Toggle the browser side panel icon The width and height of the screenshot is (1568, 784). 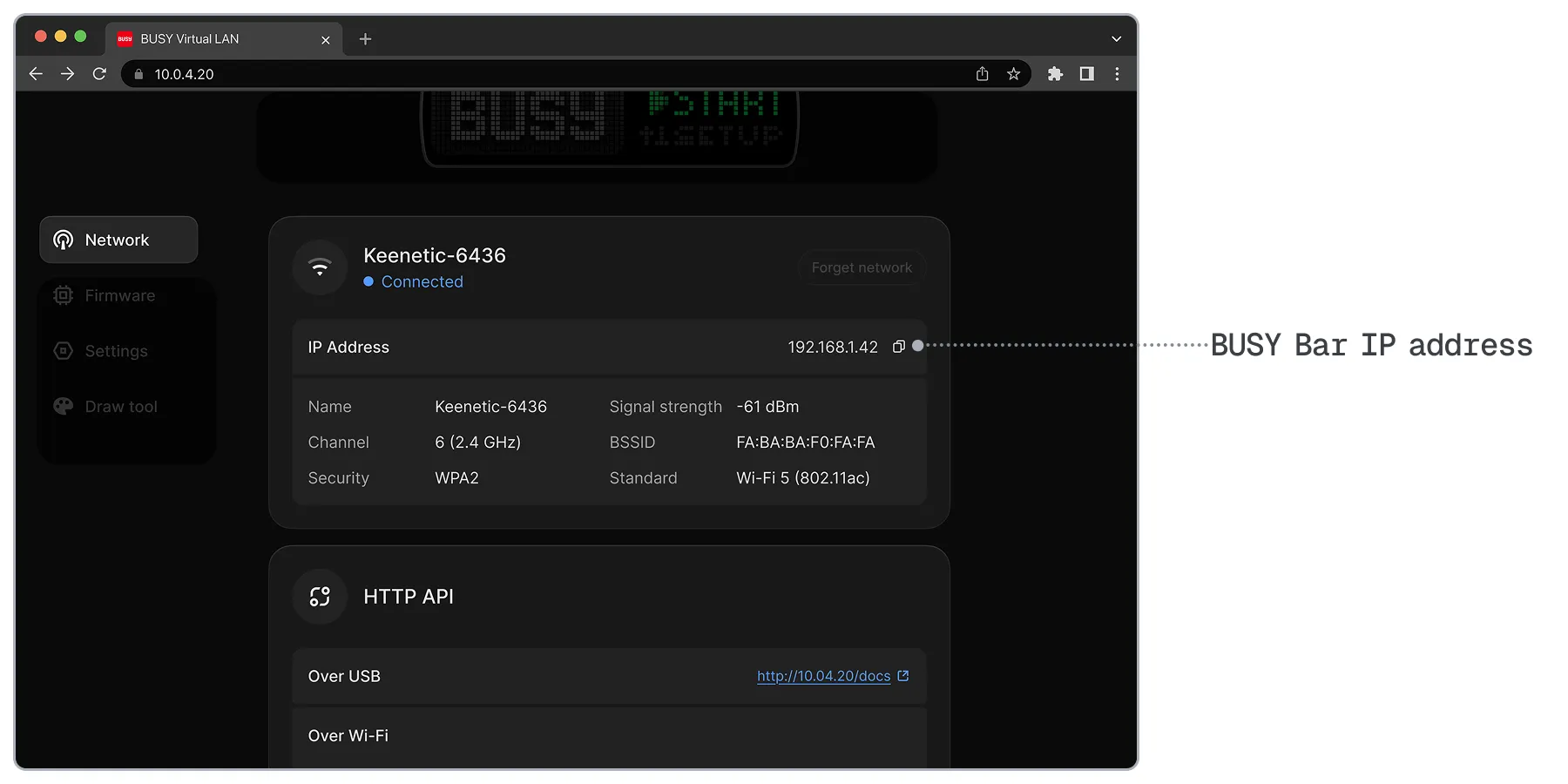(x=1086, y=74)
